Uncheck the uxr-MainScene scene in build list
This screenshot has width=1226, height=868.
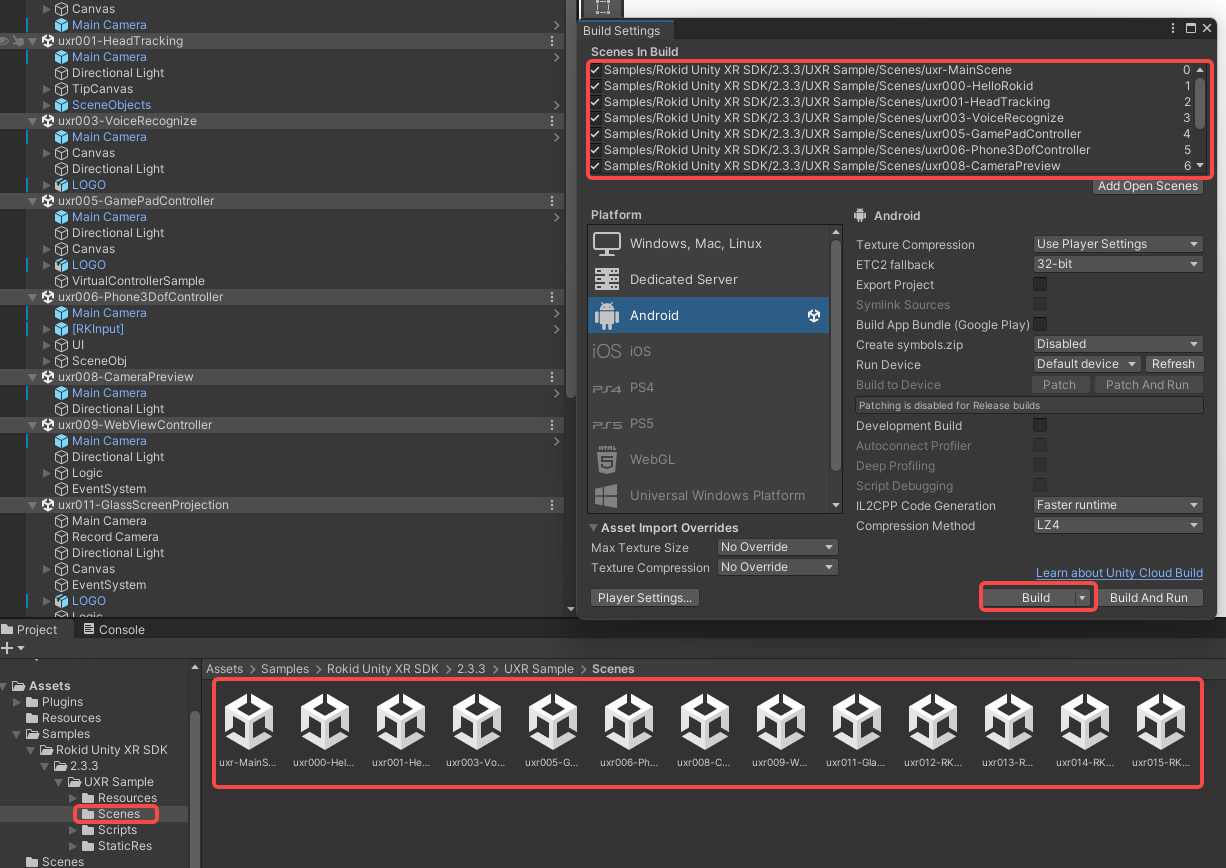click(x=596, y=70)
